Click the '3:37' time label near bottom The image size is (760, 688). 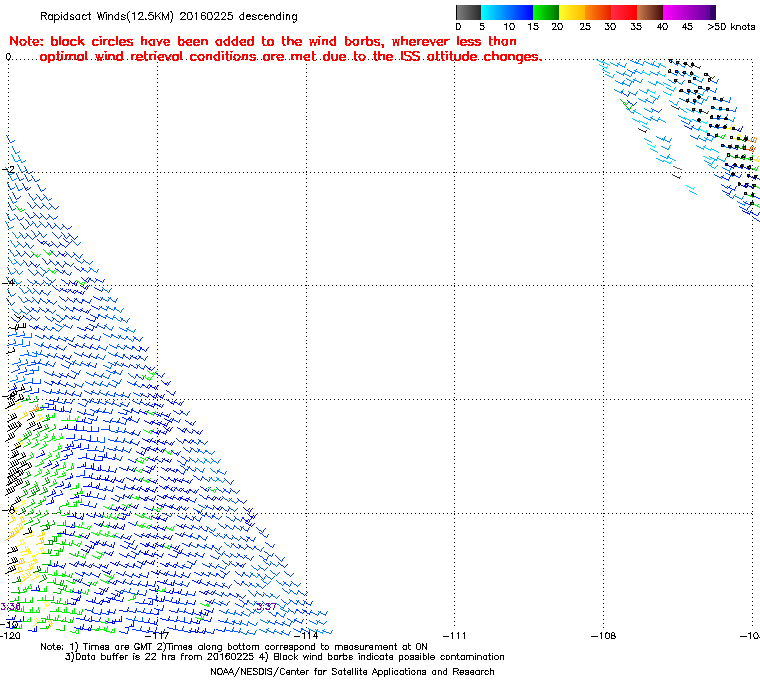coord(266,607)
